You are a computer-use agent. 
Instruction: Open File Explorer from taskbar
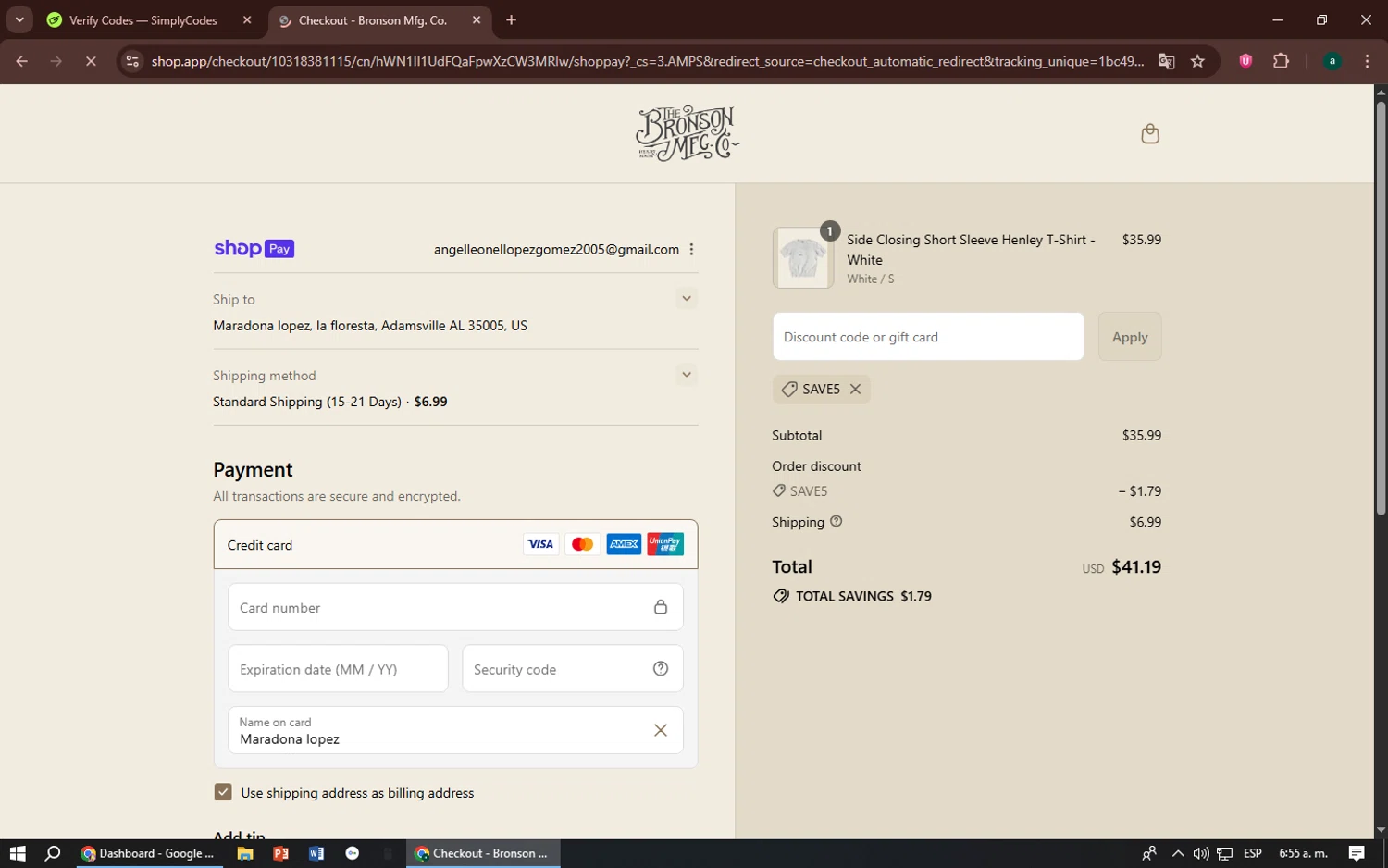point(245,853)
